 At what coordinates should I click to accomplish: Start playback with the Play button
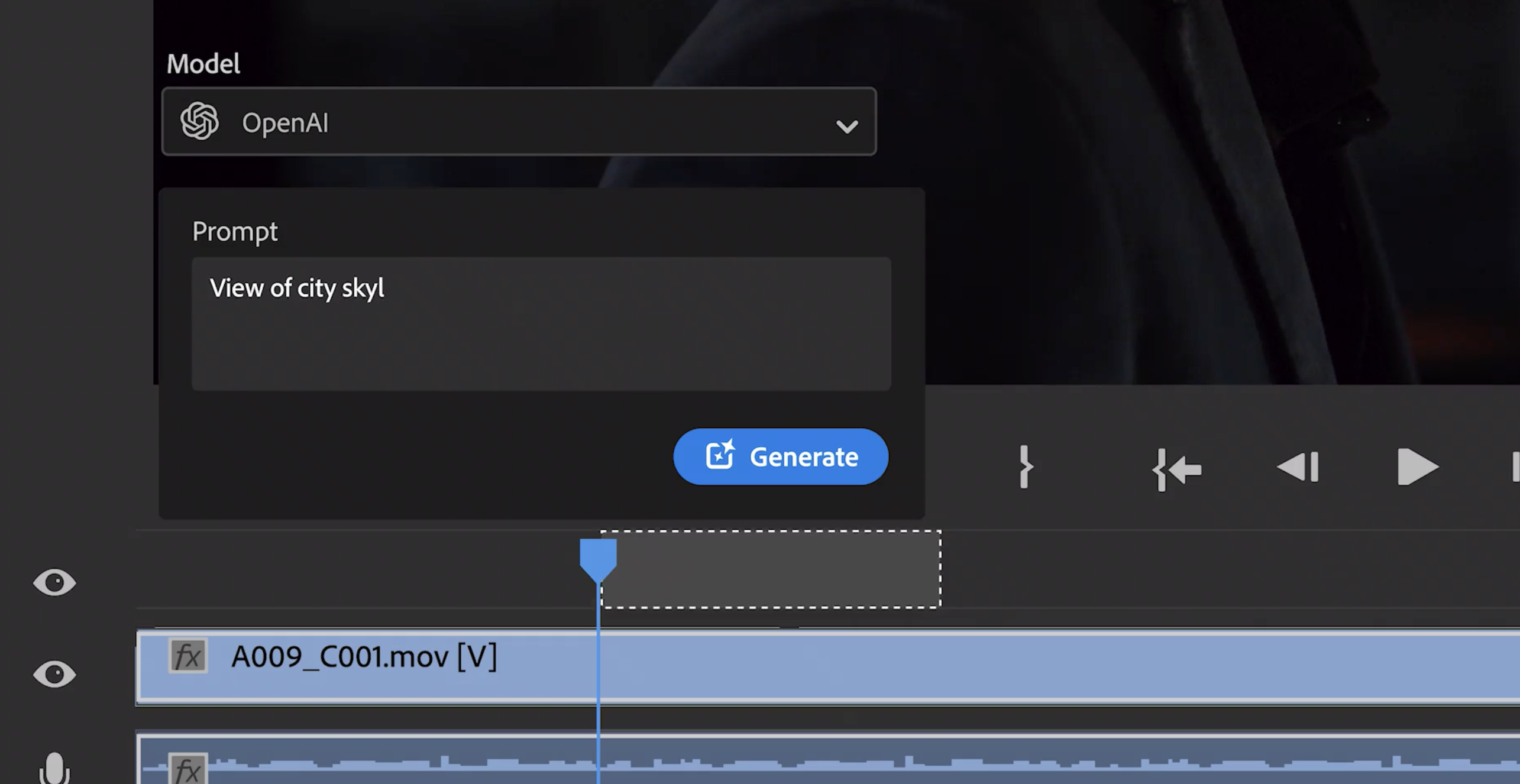coord(1417,467)
